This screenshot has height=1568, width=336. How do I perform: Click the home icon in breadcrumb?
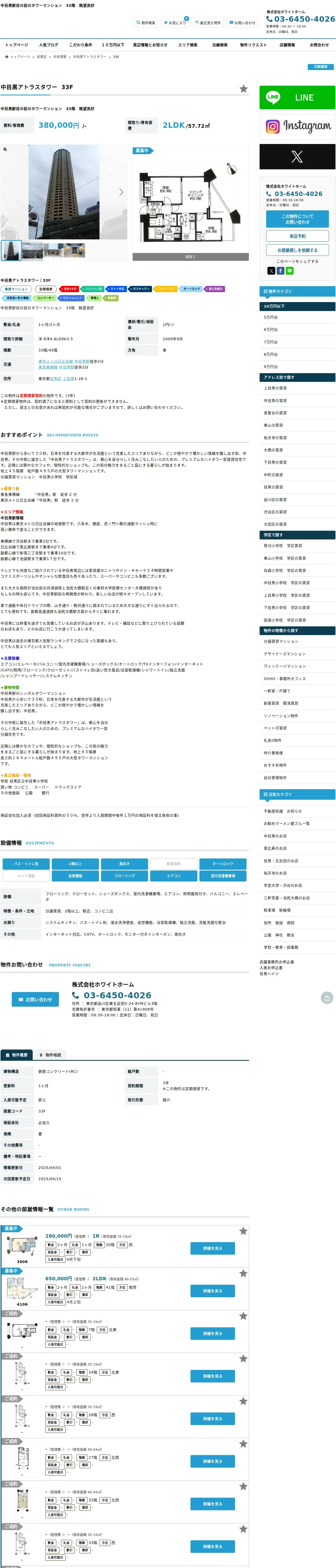click(7, 57)
